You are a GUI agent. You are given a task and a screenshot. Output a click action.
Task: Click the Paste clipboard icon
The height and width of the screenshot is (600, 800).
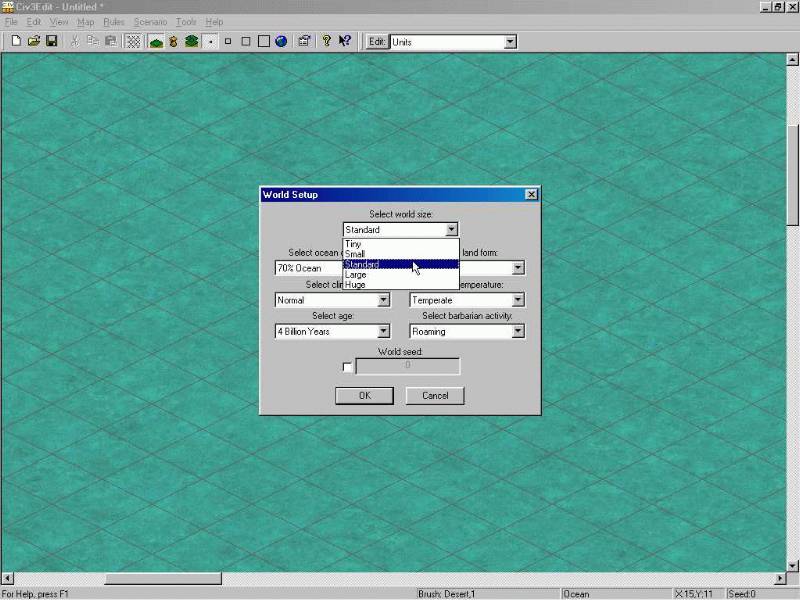pos(111,41)
